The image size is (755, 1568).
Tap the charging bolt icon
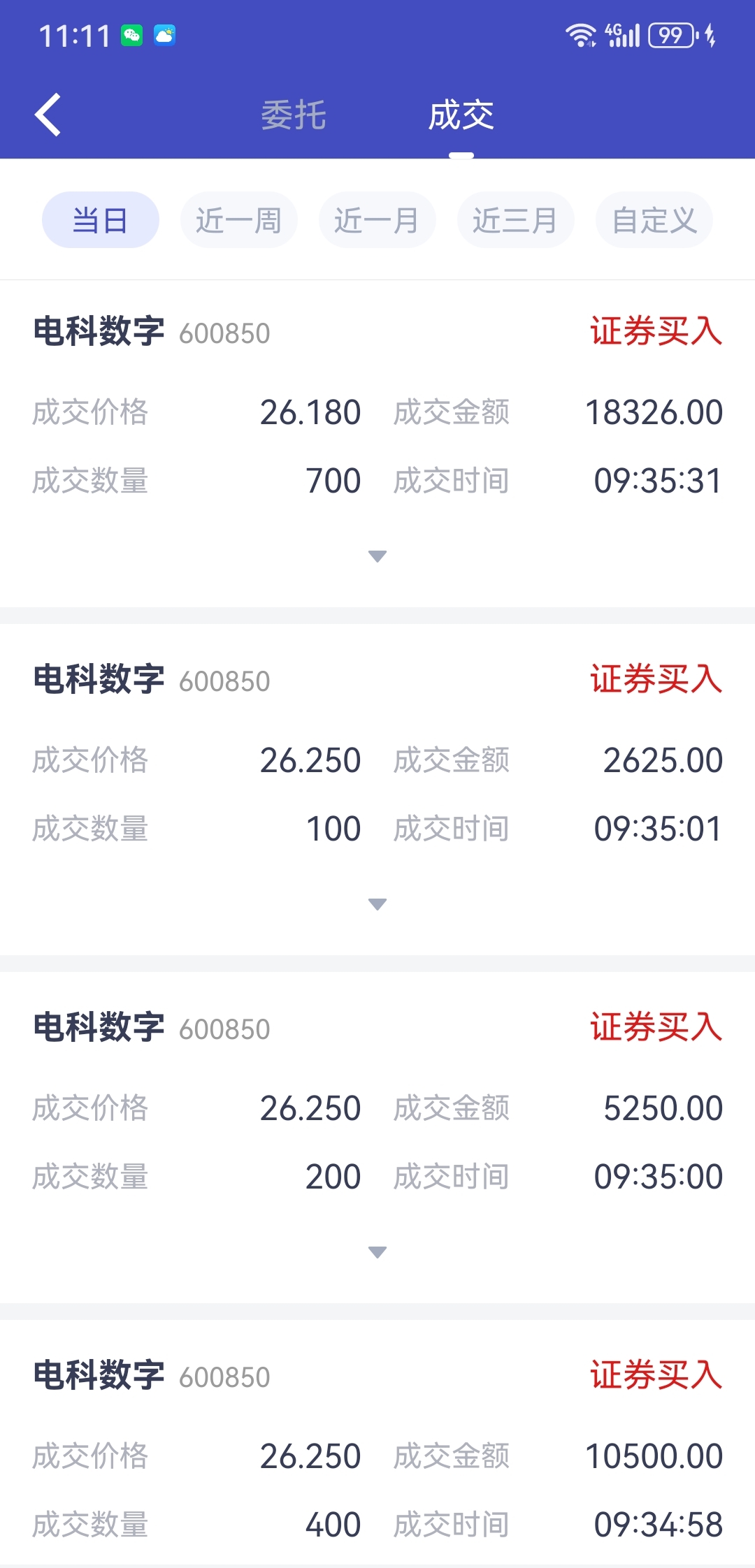[x=710, y=35]
